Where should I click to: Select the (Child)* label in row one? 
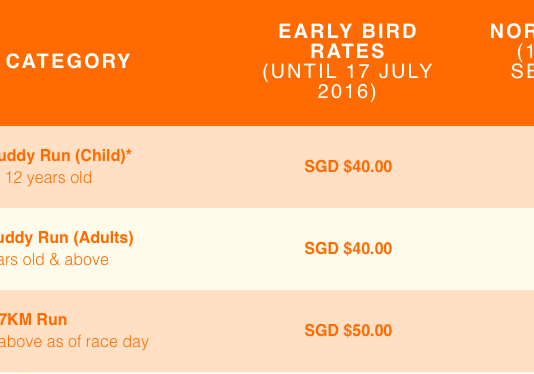103,156
